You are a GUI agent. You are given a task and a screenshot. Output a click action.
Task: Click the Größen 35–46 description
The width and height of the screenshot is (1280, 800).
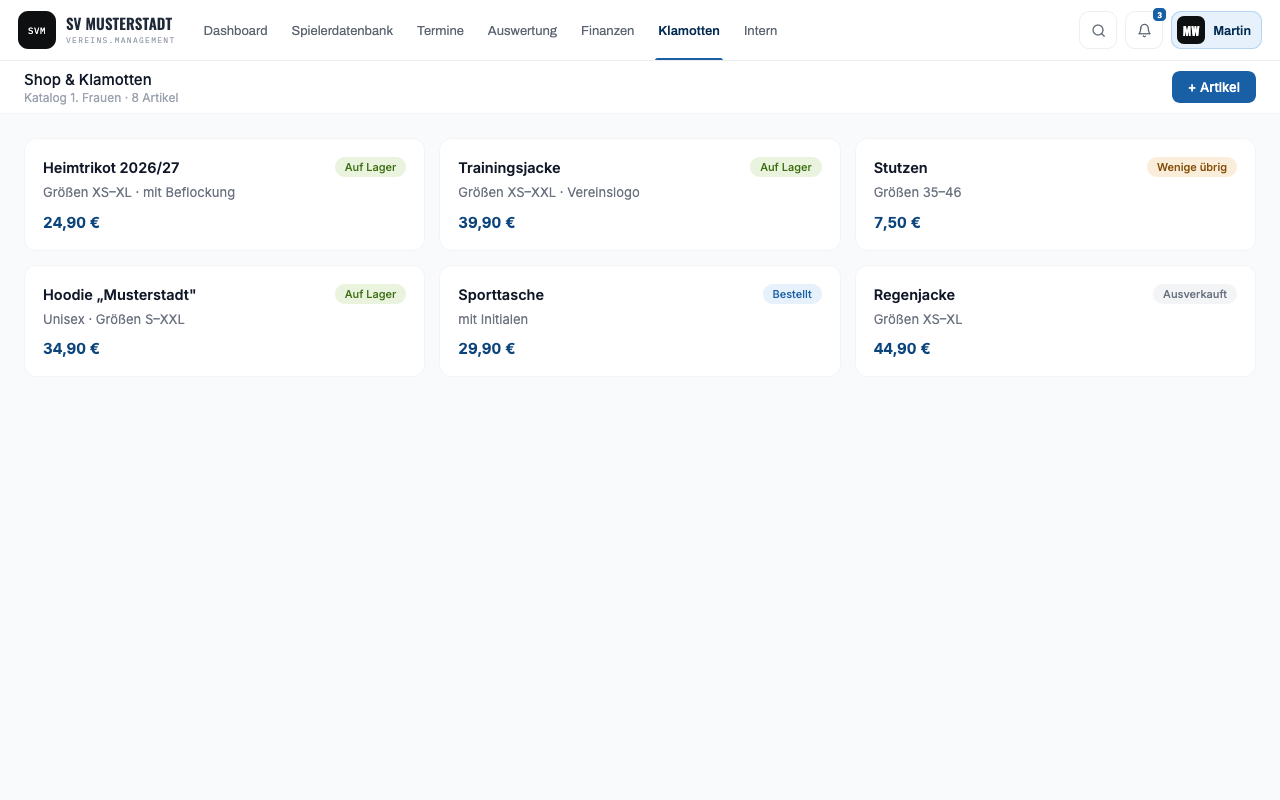(917, 192)
